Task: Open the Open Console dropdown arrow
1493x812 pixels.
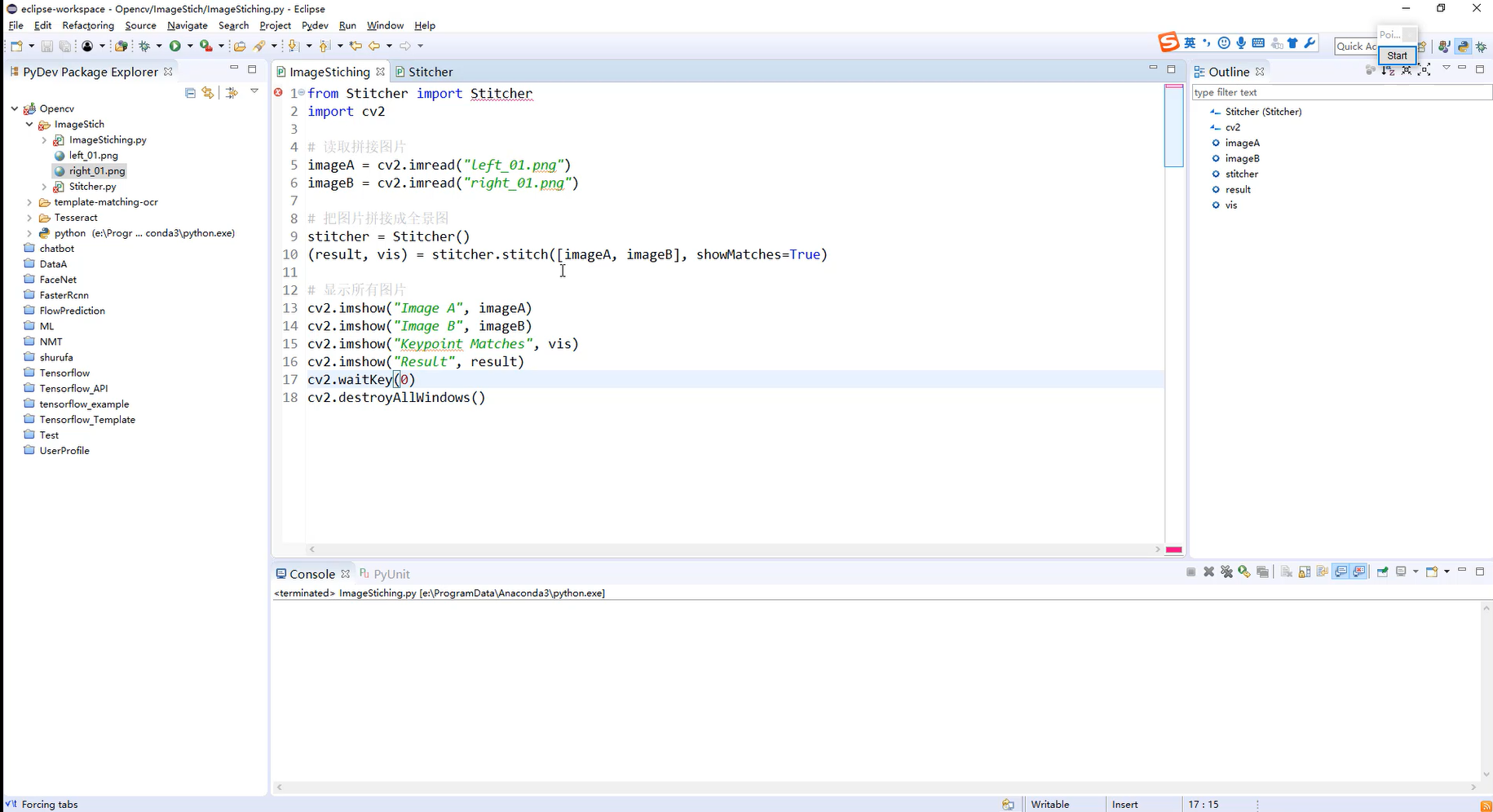Action: (1447, 571)
